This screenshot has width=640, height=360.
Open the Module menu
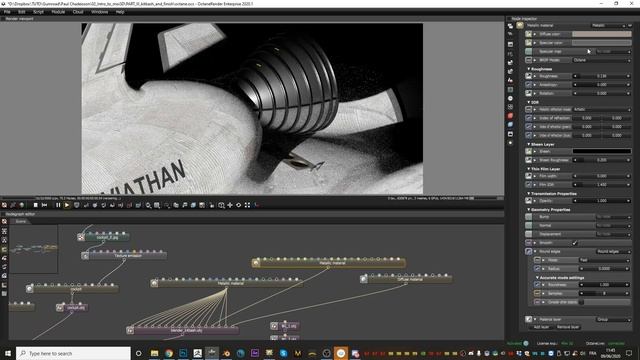point(58,12)
